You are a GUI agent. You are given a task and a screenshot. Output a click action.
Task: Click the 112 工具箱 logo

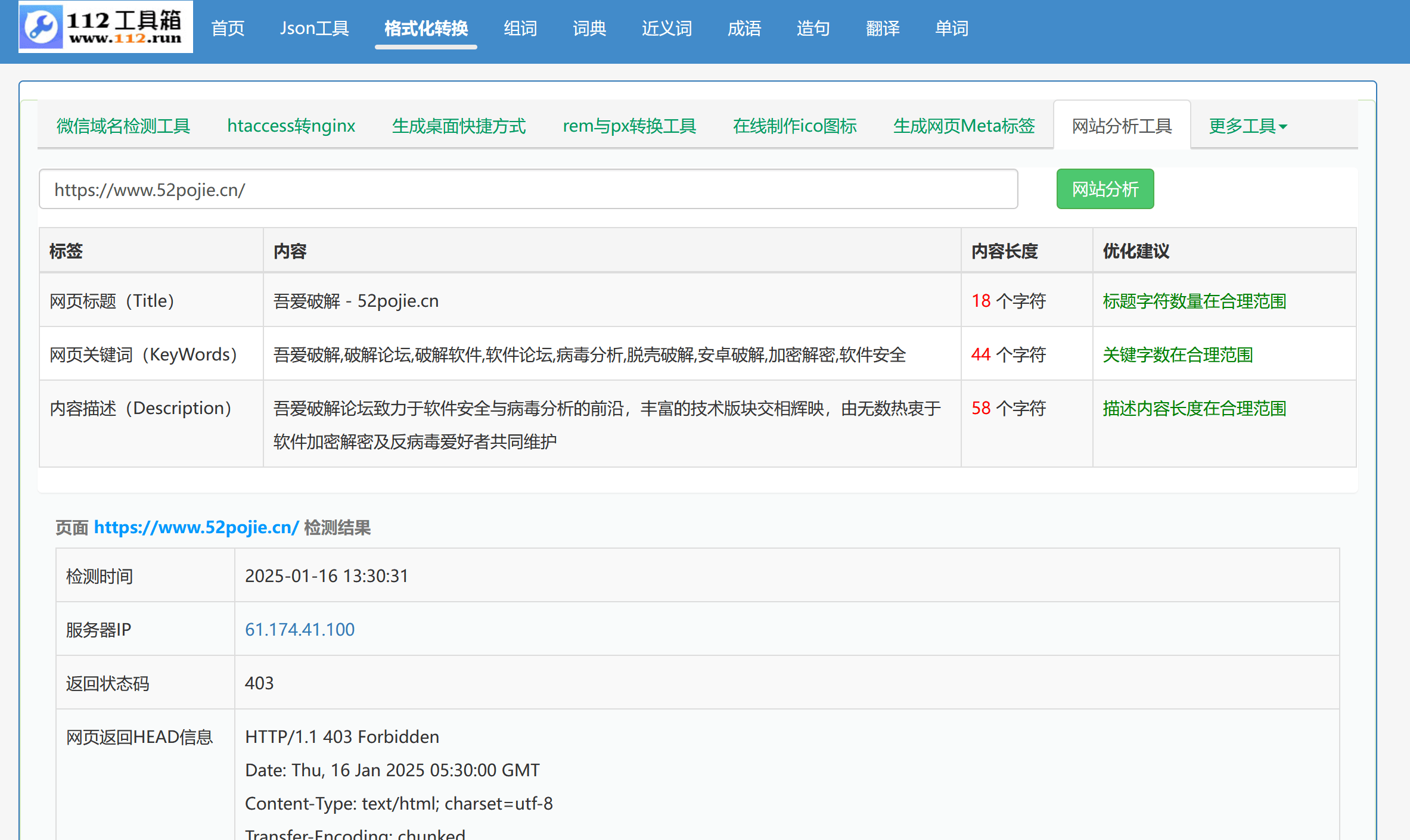105,27
